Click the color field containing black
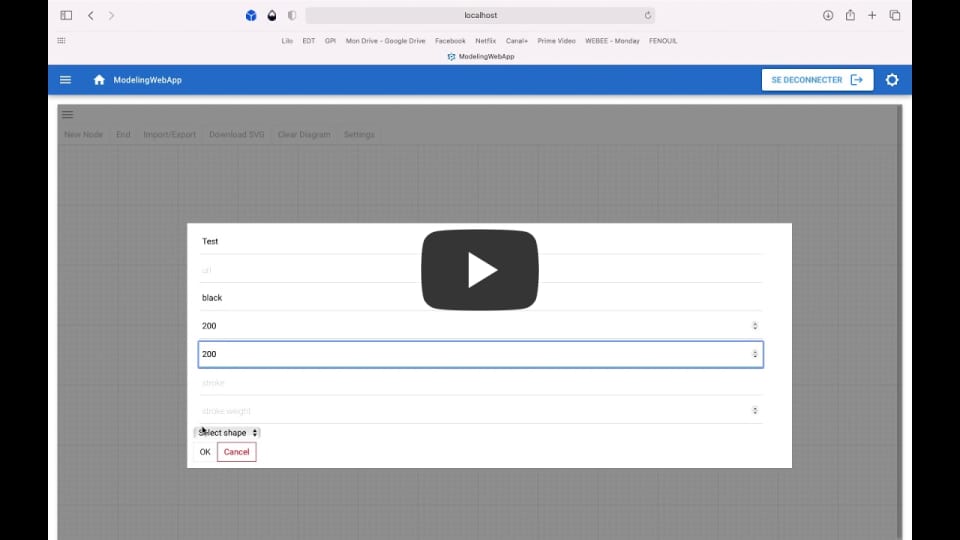Image resolution: width=960 pixels, height=540 pixels. (x=481, y=298)
